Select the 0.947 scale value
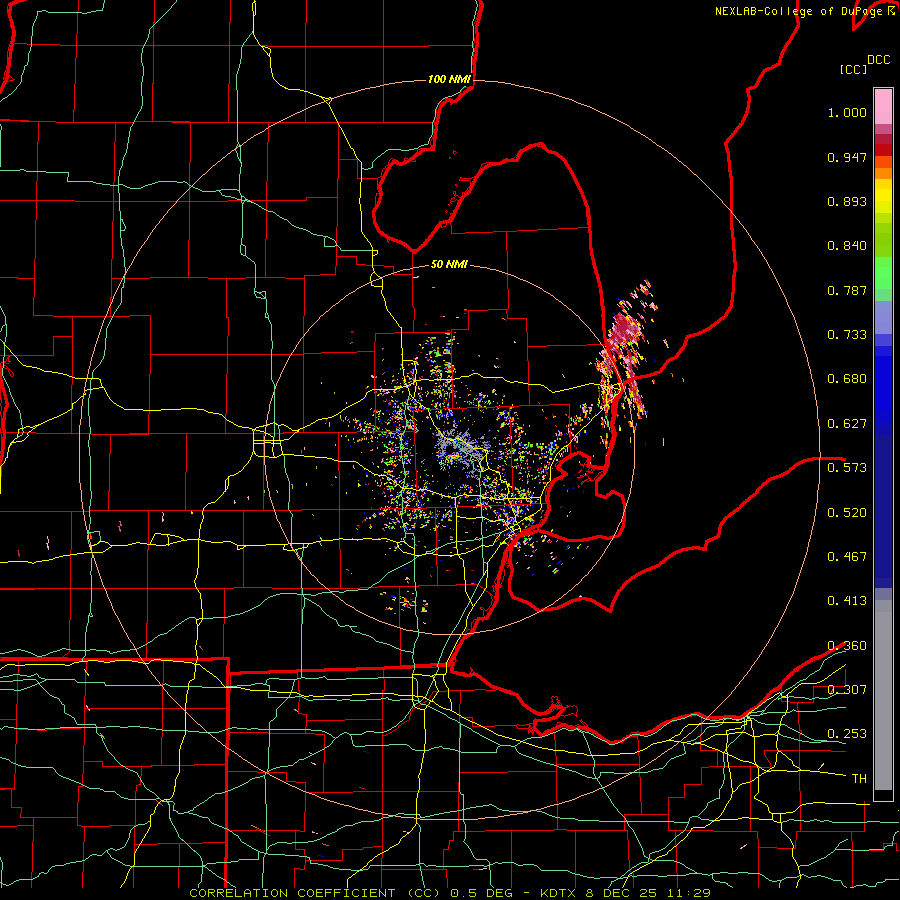The height and width of the screenshot is (900, 900). point(847,157)
